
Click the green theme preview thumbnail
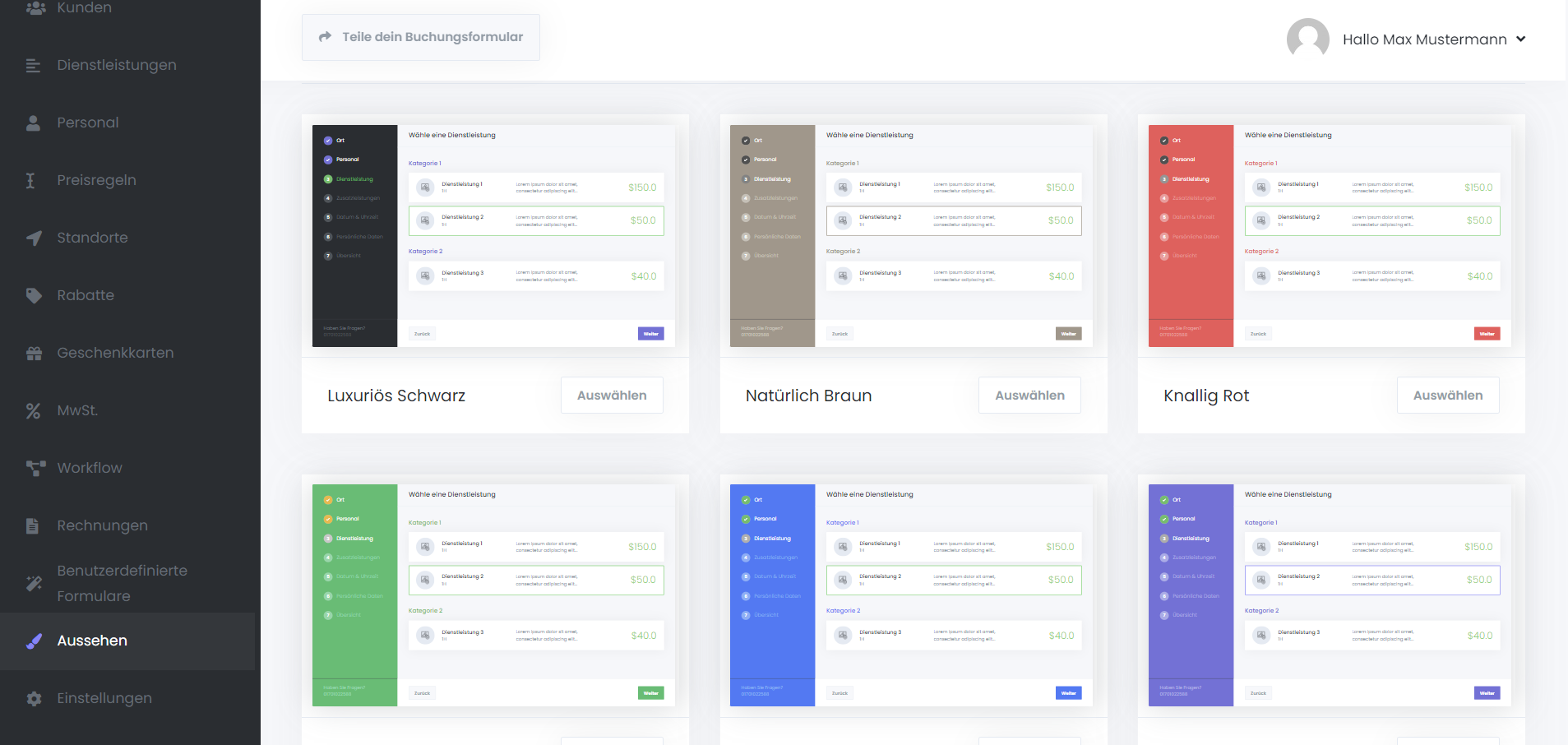coord(494,595)
